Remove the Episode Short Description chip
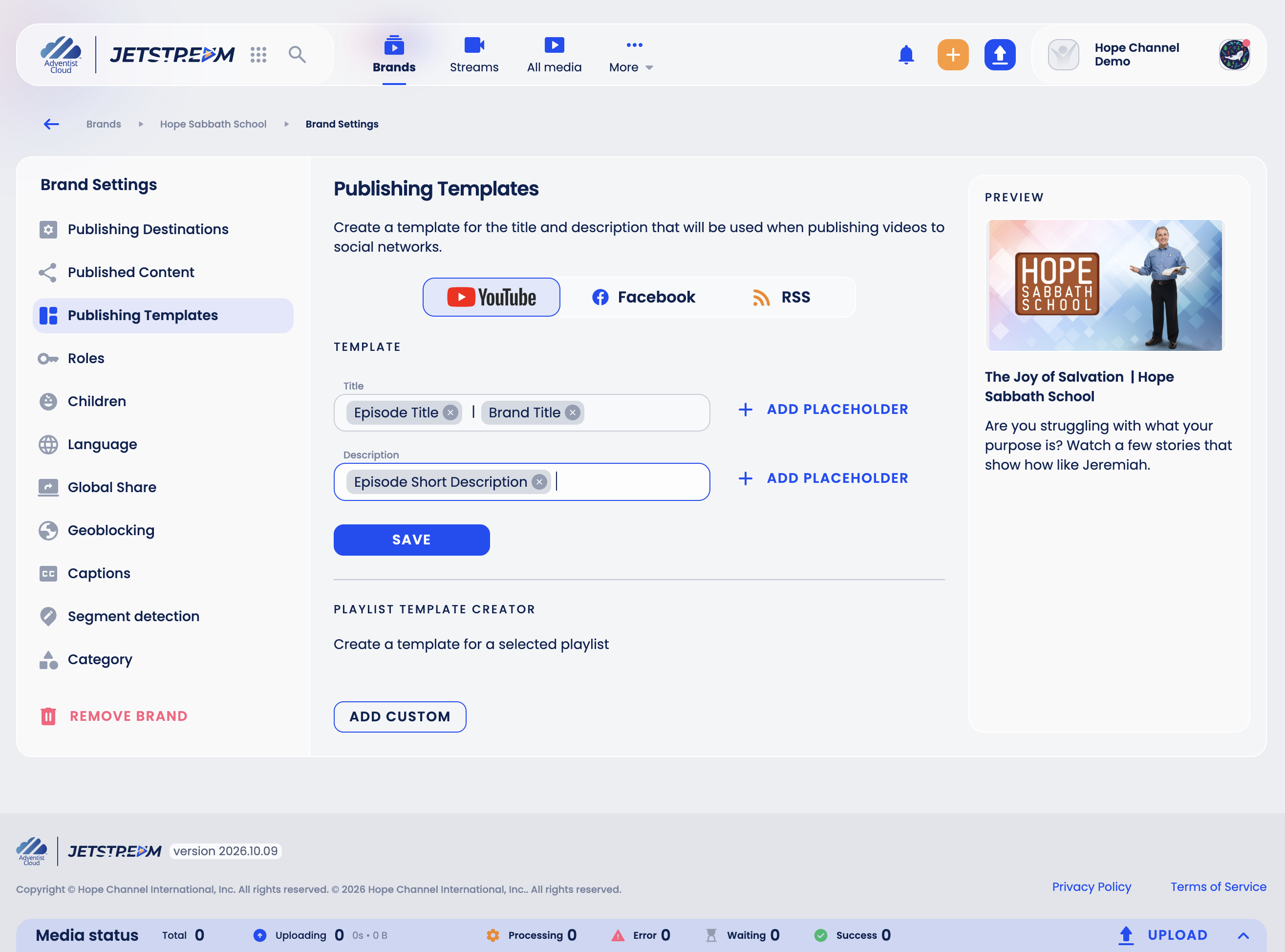This screenshot has height=952, width=1285. [x=540, y=482]
